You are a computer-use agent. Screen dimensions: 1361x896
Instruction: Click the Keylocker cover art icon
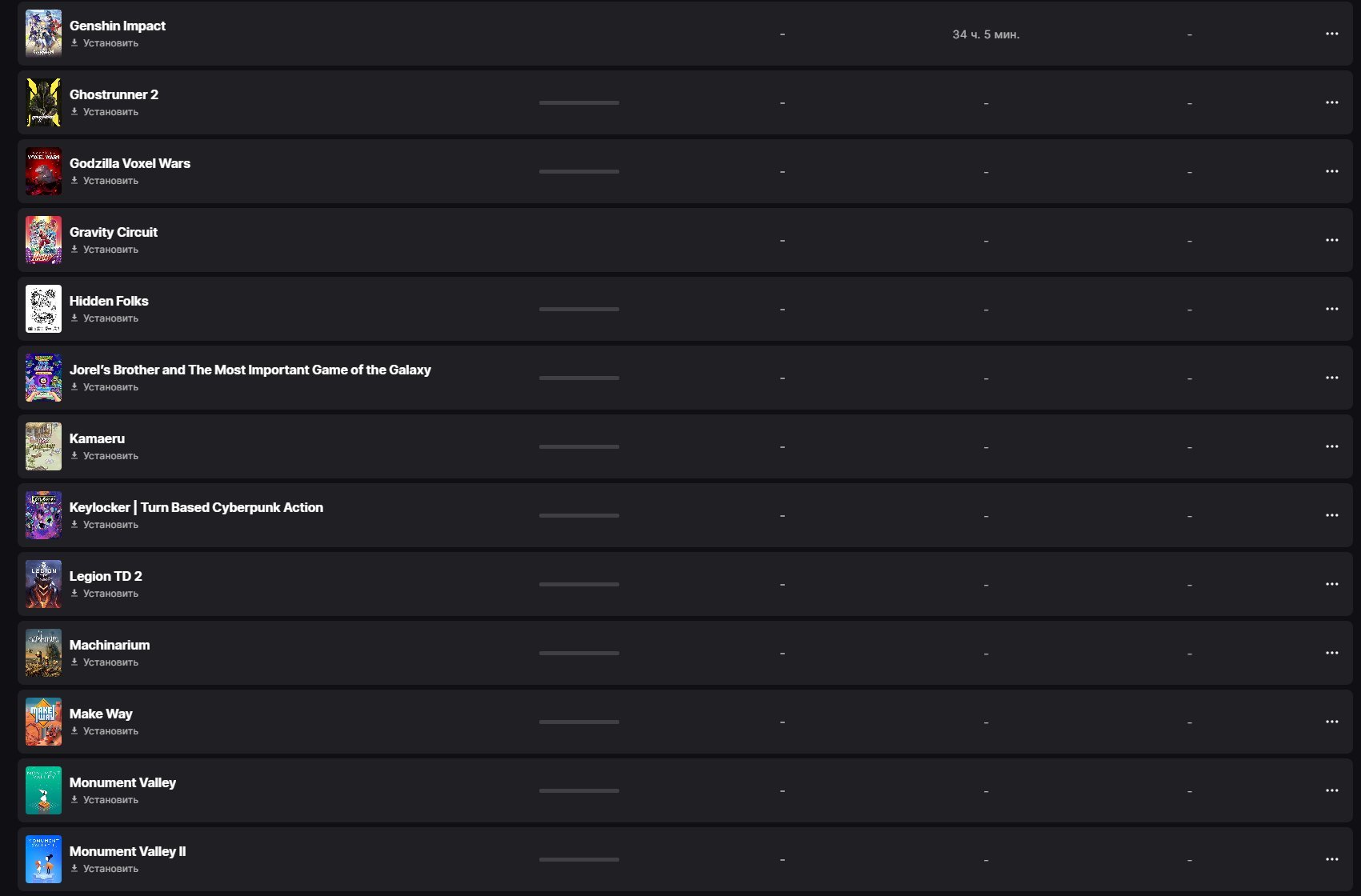pyautogui.click(x=43, y=515)
